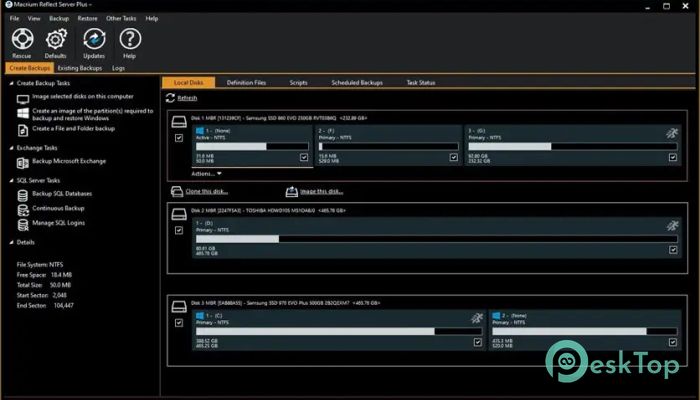Image resolution: width=700 pixels, height=400 pixels.
Task: Select Disk 1 partition 2 (F) tile label
Action: click(x=326, y=131)
